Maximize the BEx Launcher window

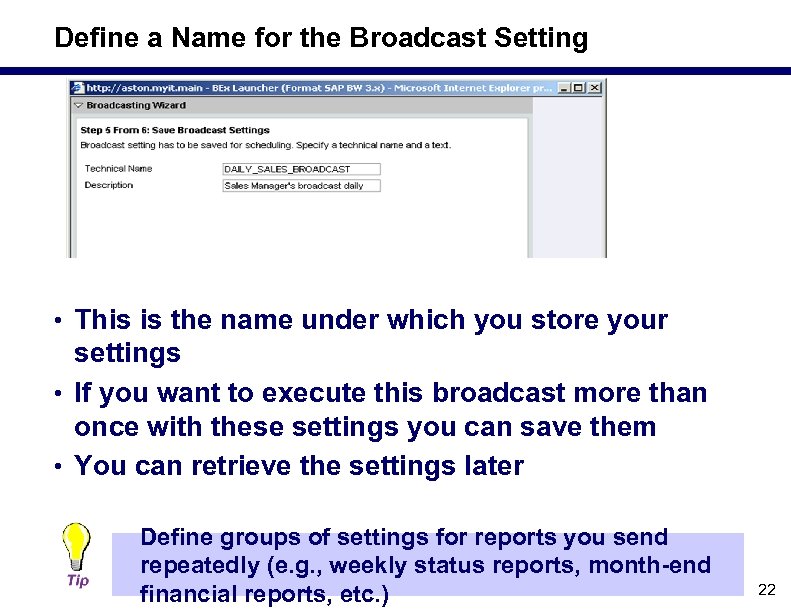(578, 88)
